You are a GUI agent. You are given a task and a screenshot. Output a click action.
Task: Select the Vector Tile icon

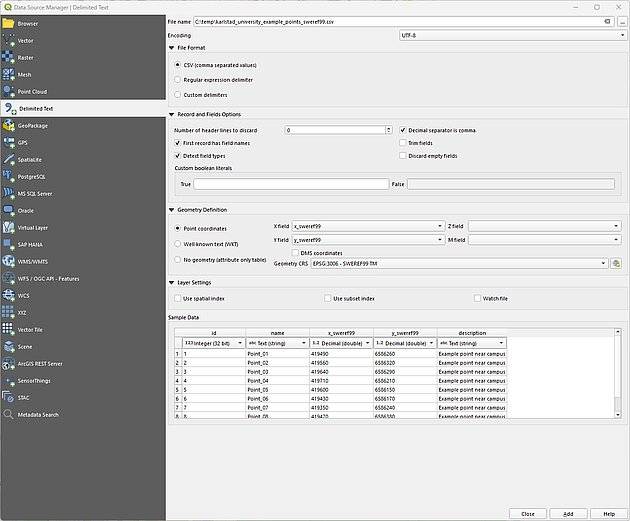8,329
